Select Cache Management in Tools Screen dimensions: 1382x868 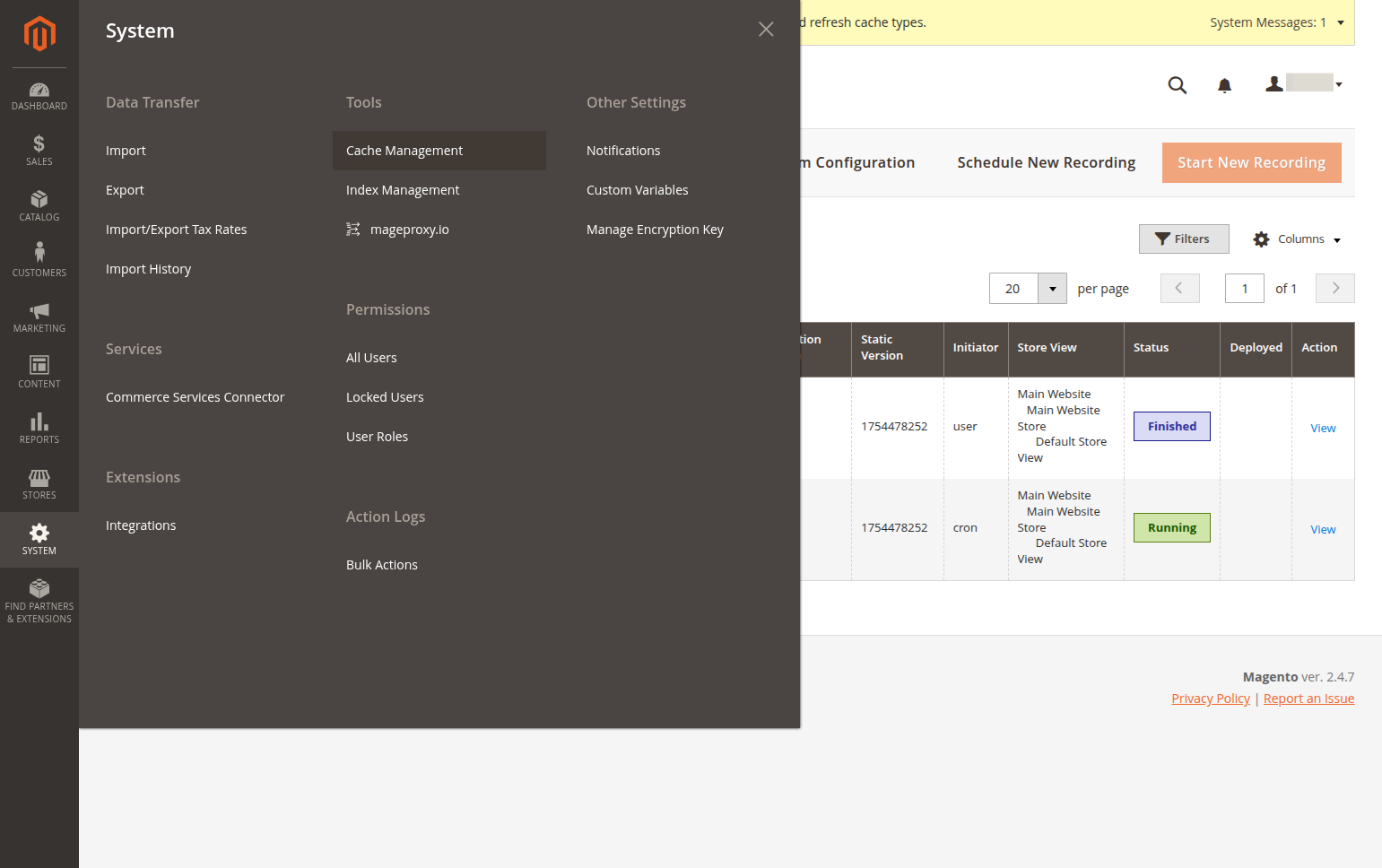(439, 151)
